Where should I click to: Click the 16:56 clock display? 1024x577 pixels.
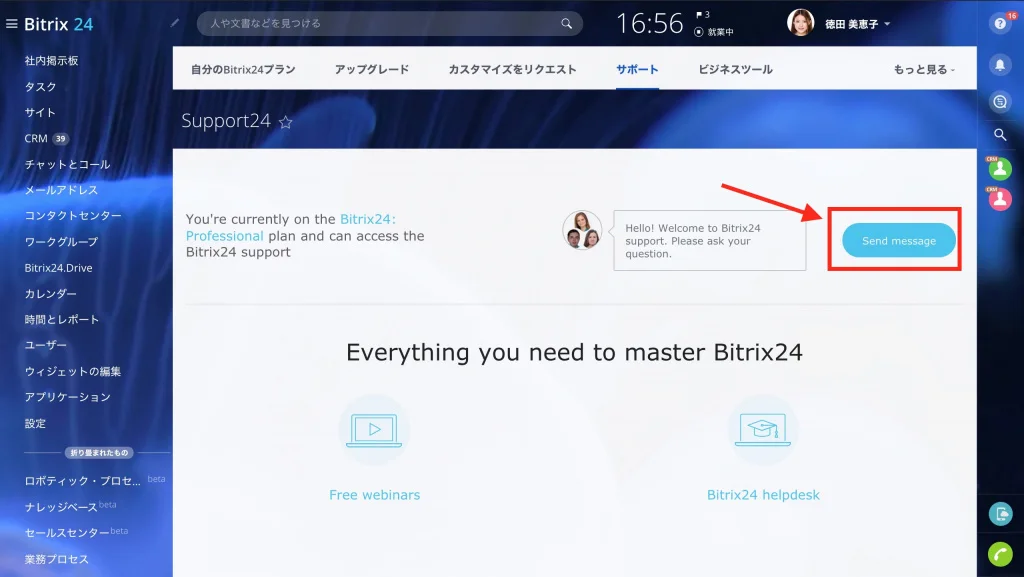(x=650, y=24)
